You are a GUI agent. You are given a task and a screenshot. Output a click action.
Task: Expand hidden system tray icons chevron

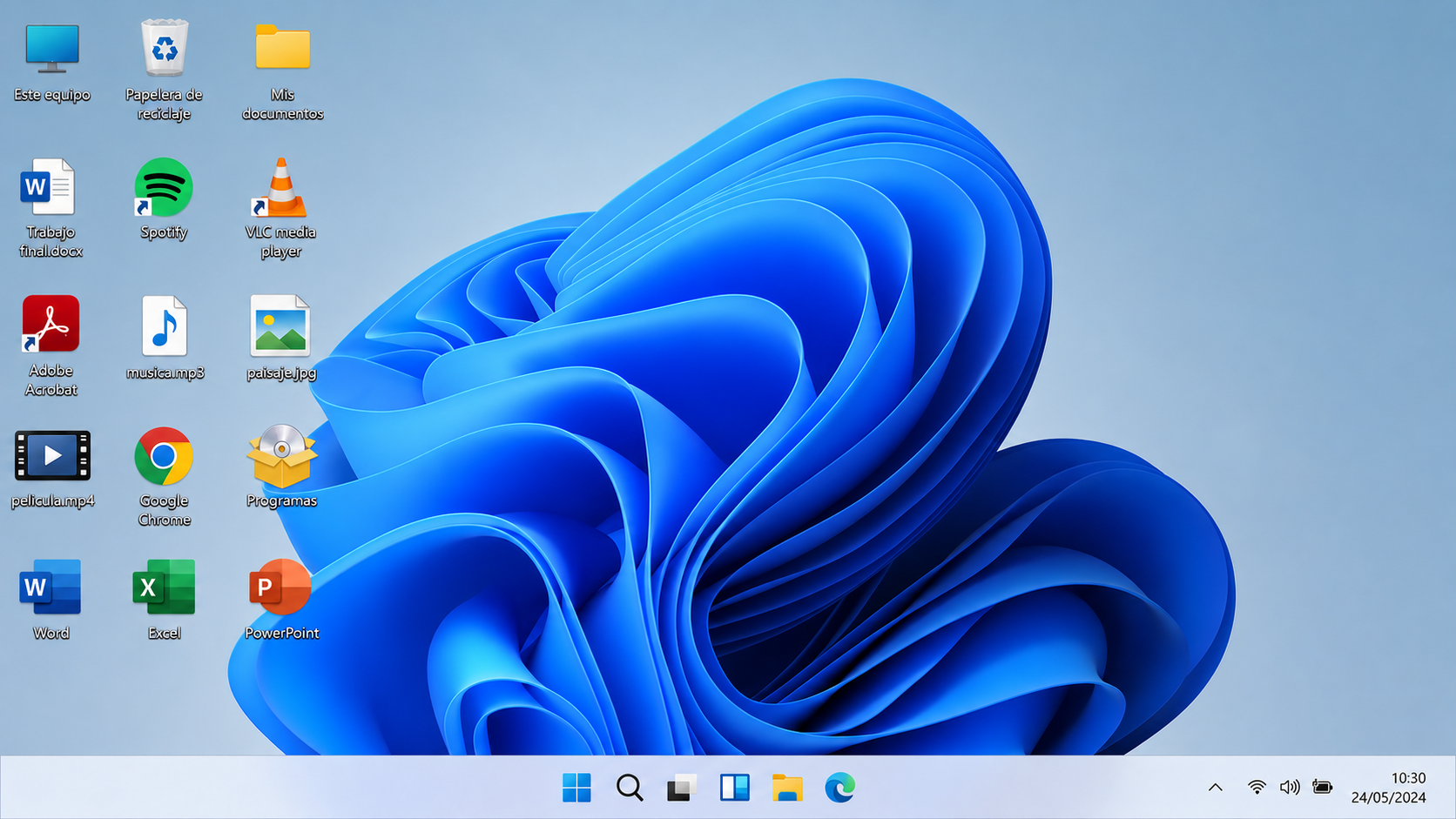pyautogui.click(x=1216, y=788)
